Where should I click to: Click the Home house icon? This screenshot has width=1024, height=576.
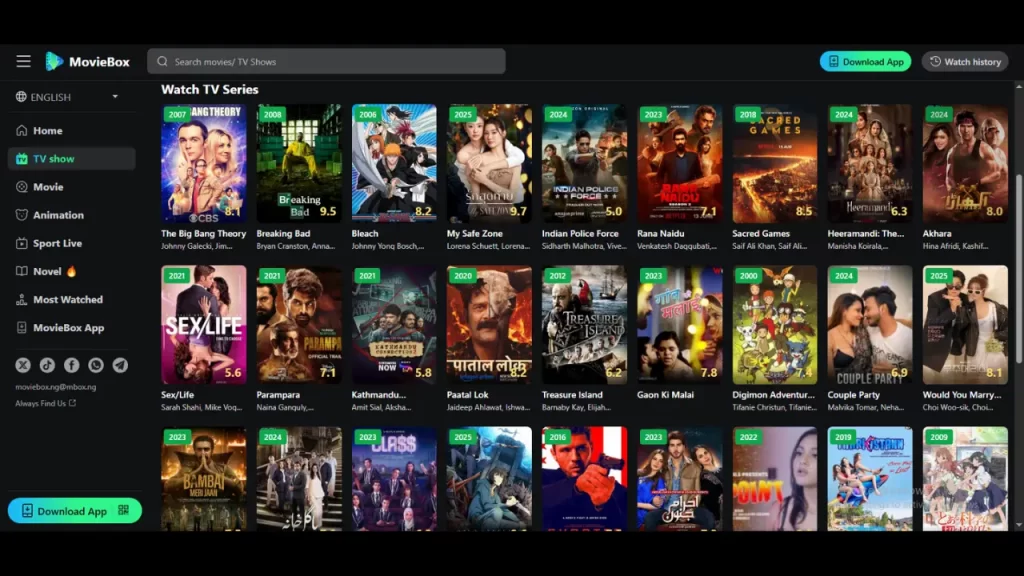click(22, 131)
